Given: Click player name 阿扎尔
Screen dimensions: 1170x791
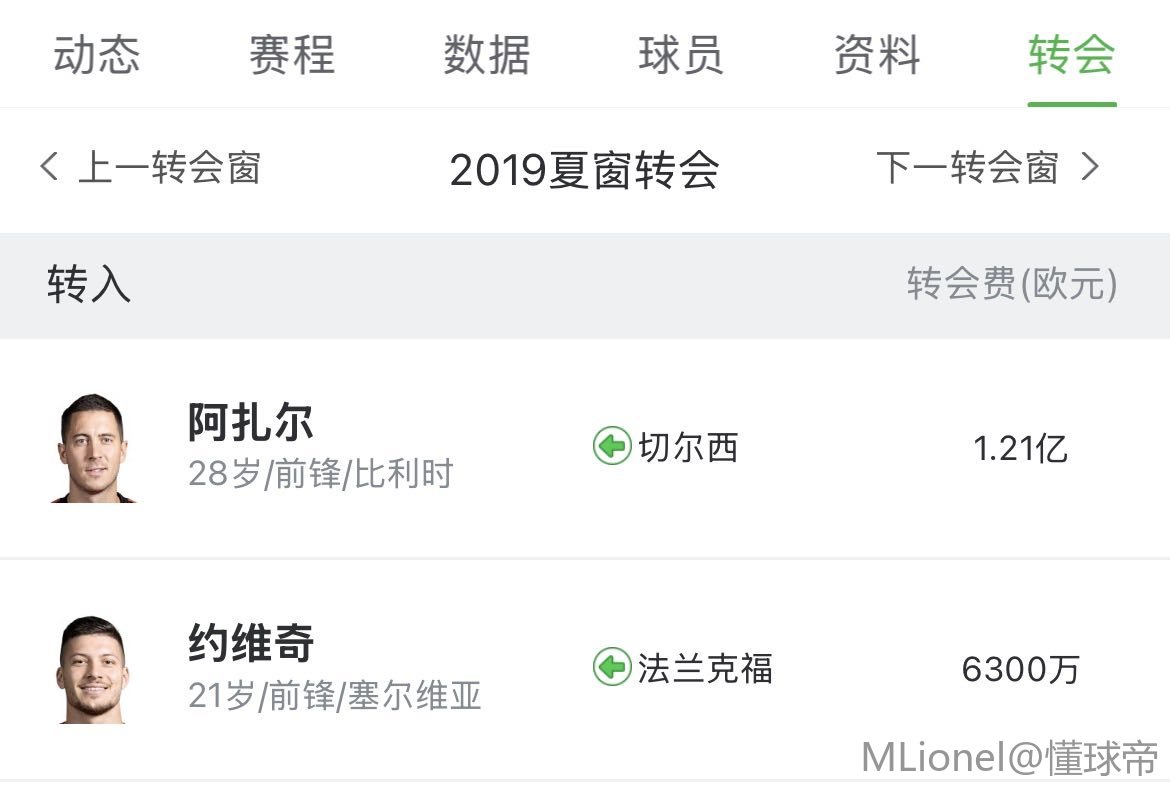Looking at the screenshot, I should 251,423.
